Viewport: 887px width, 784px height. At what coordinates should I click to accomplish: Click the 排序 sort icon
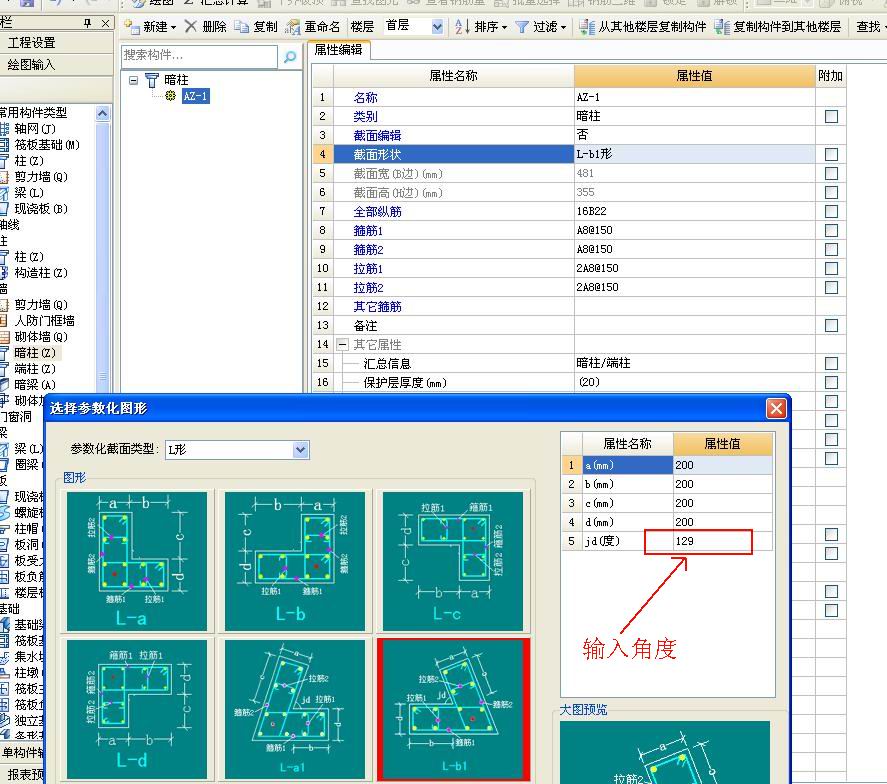[462, 26]
